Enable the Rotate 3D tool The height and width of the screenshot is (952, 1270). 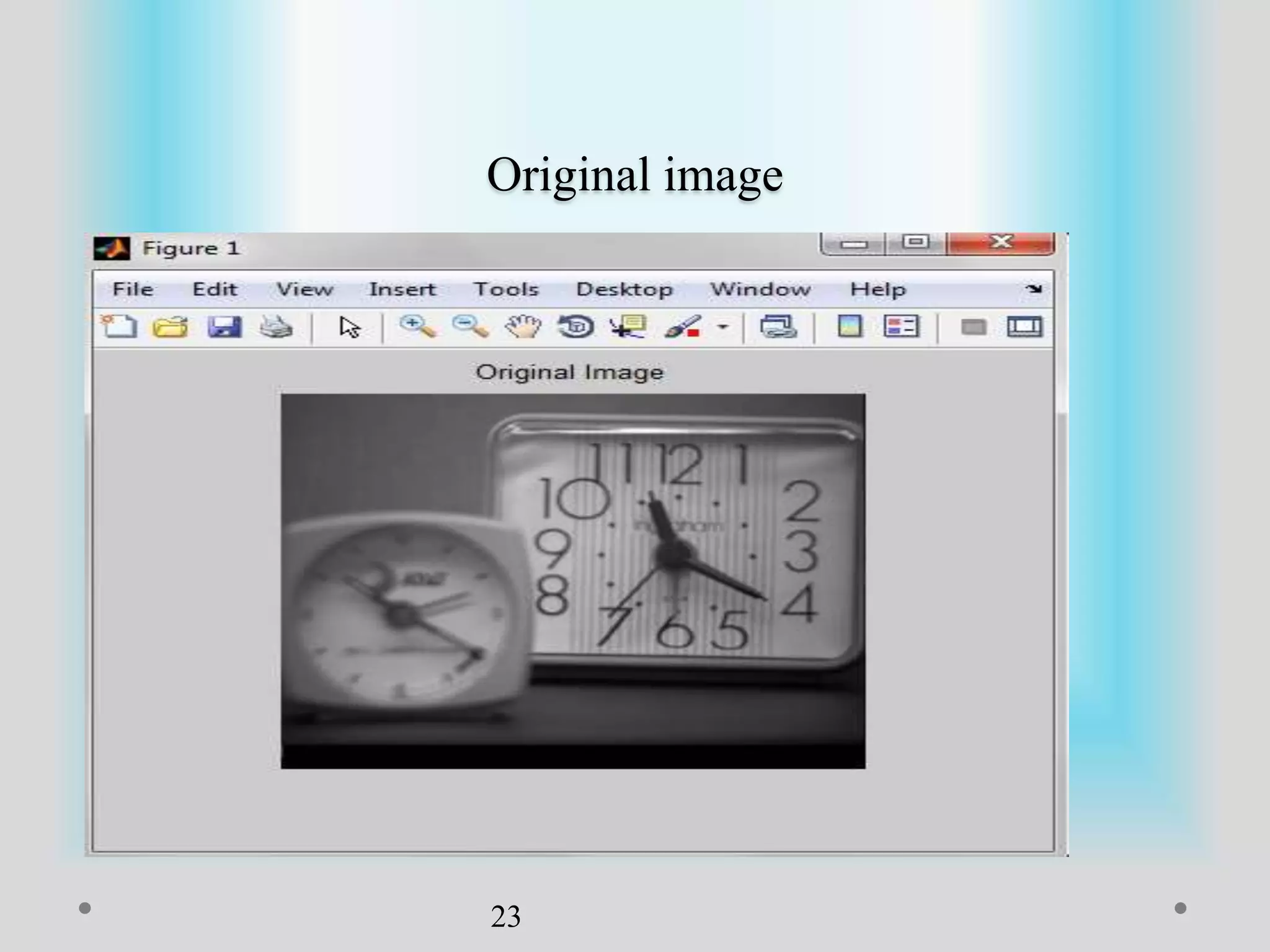click(575, 326)
